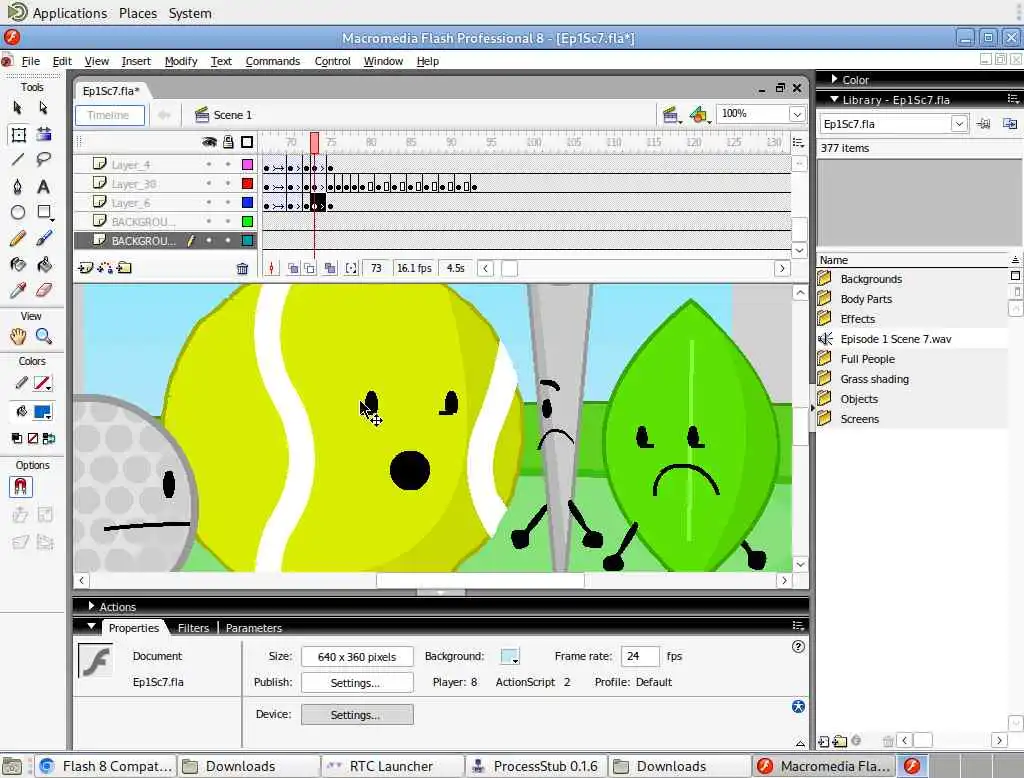The width and height of the screenshot is (1024, 778).
Task: Open the fill color swatch
Action: [x=43, y=412]
